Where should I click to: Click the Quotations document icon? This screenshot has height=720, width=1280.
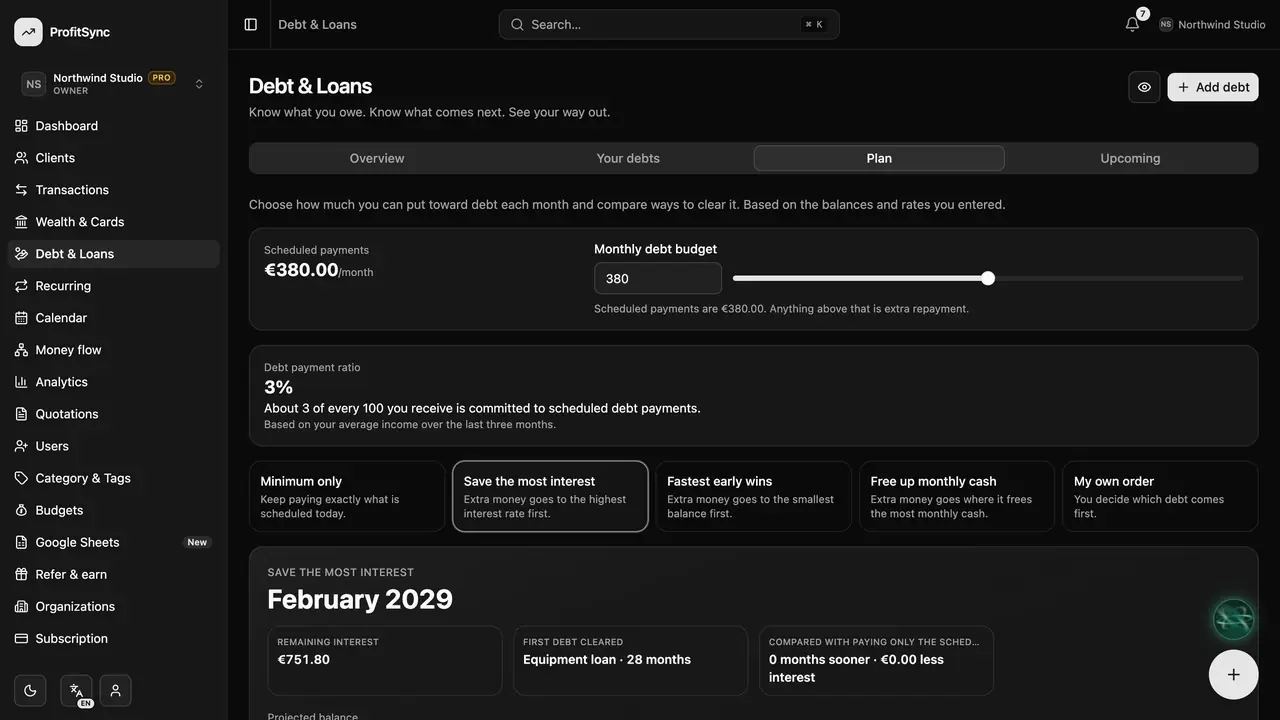click(21, 414)
